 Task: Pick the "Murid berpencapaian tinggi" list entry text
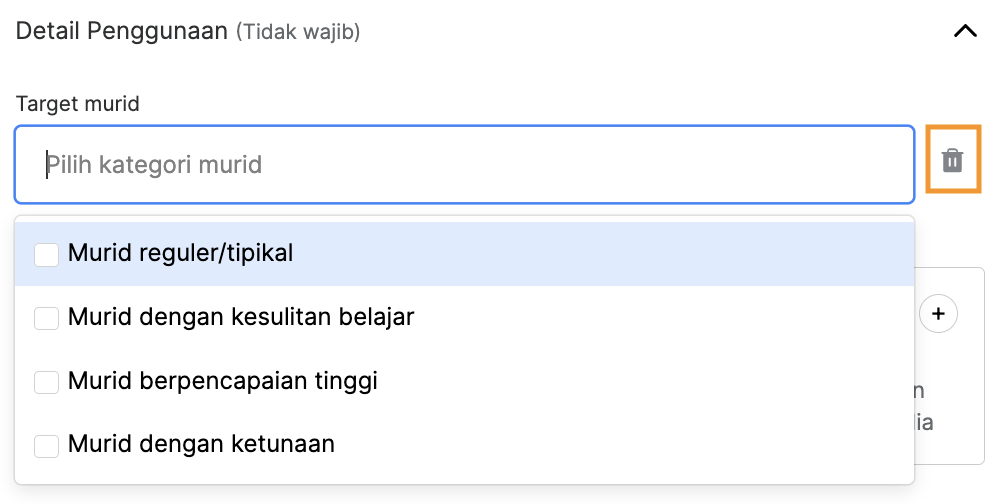tap(223, 381)
